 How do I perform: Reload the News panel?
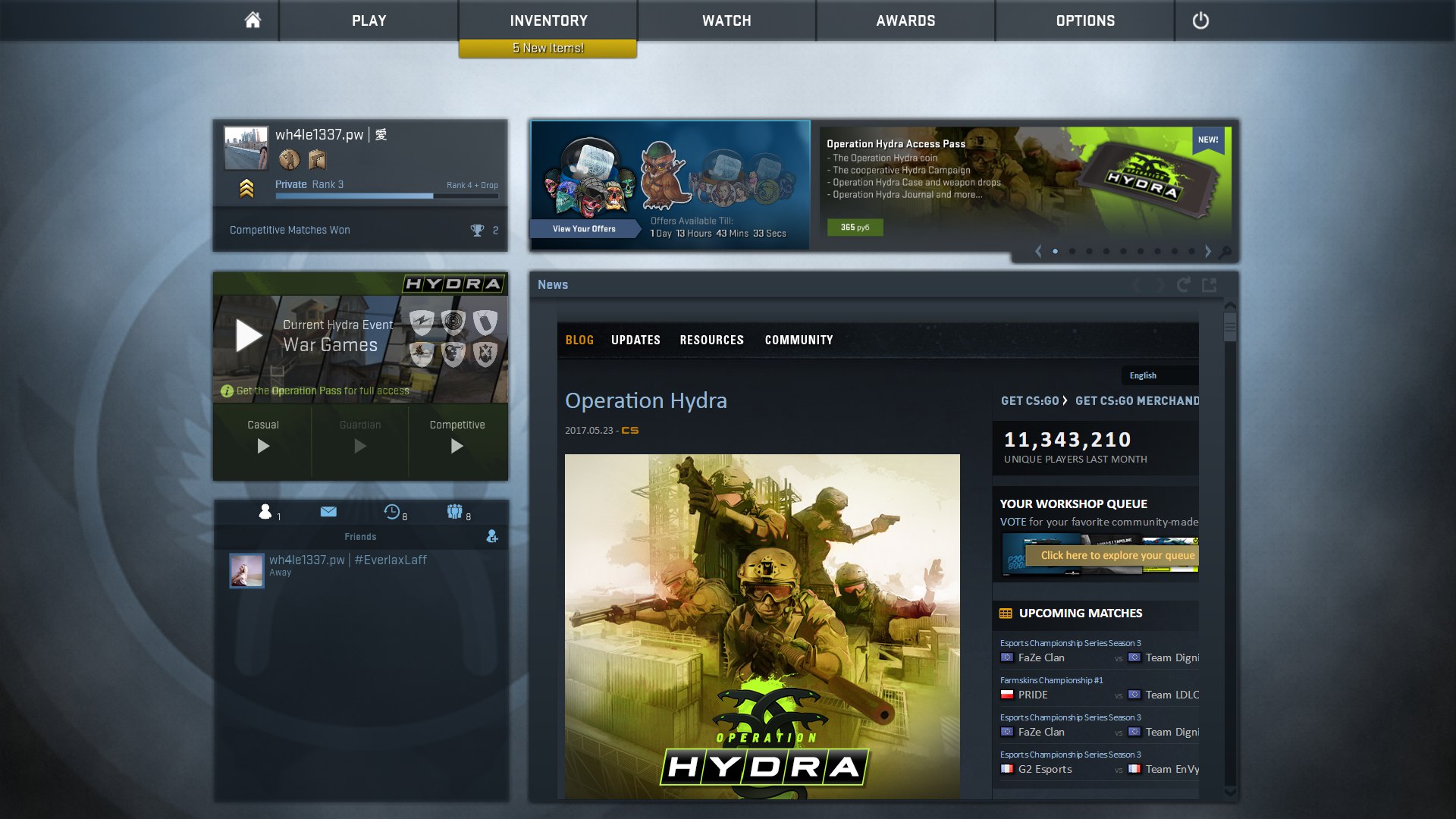[x=1183, y=284]
